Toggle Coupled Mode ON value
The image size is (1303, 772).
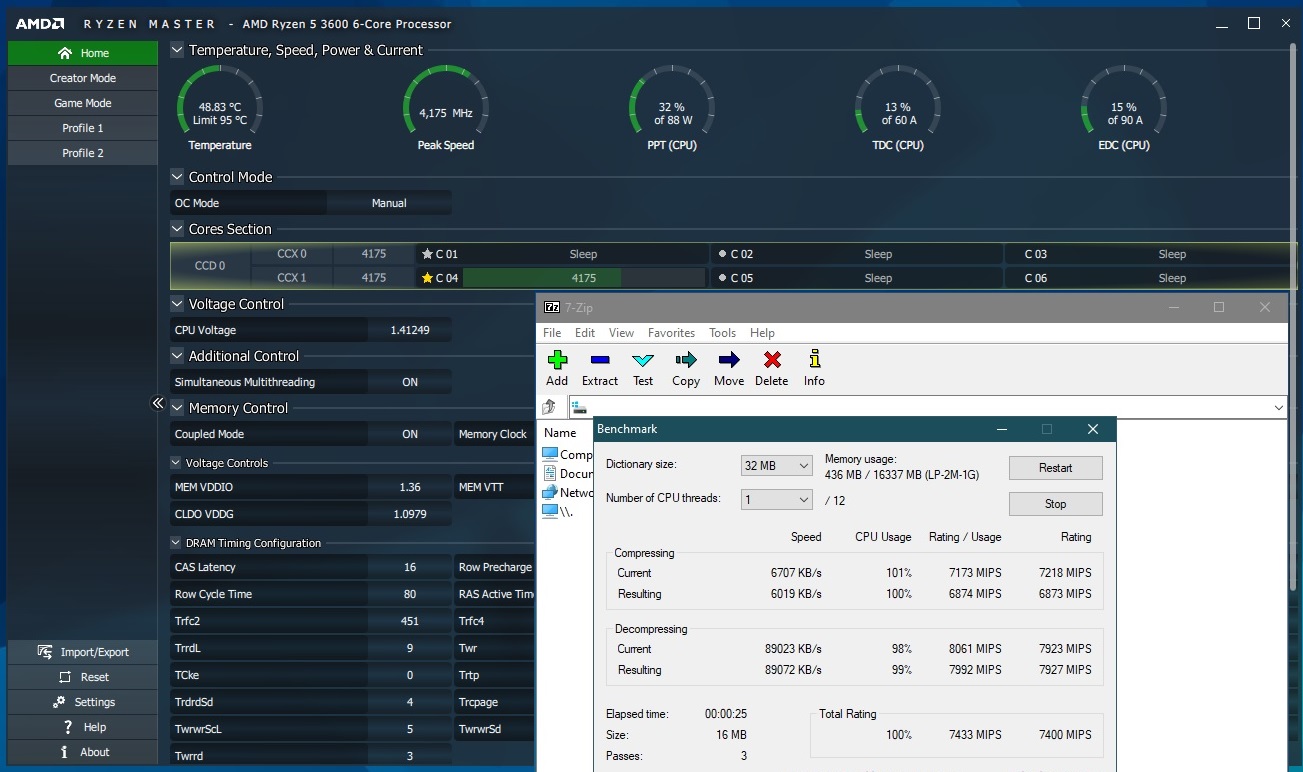pos(410,434)
